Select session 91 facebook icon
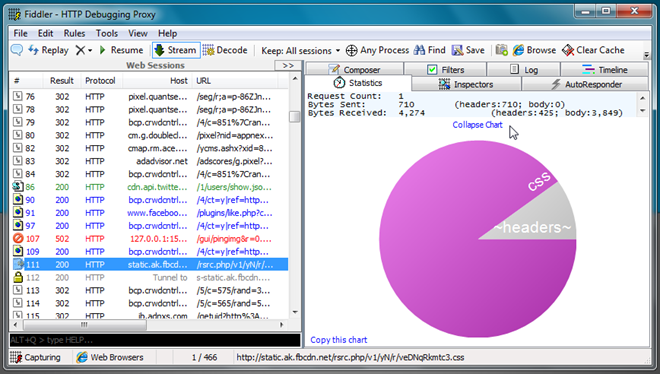This screenshot has height=374, width=660. click(x=18, y=213)
